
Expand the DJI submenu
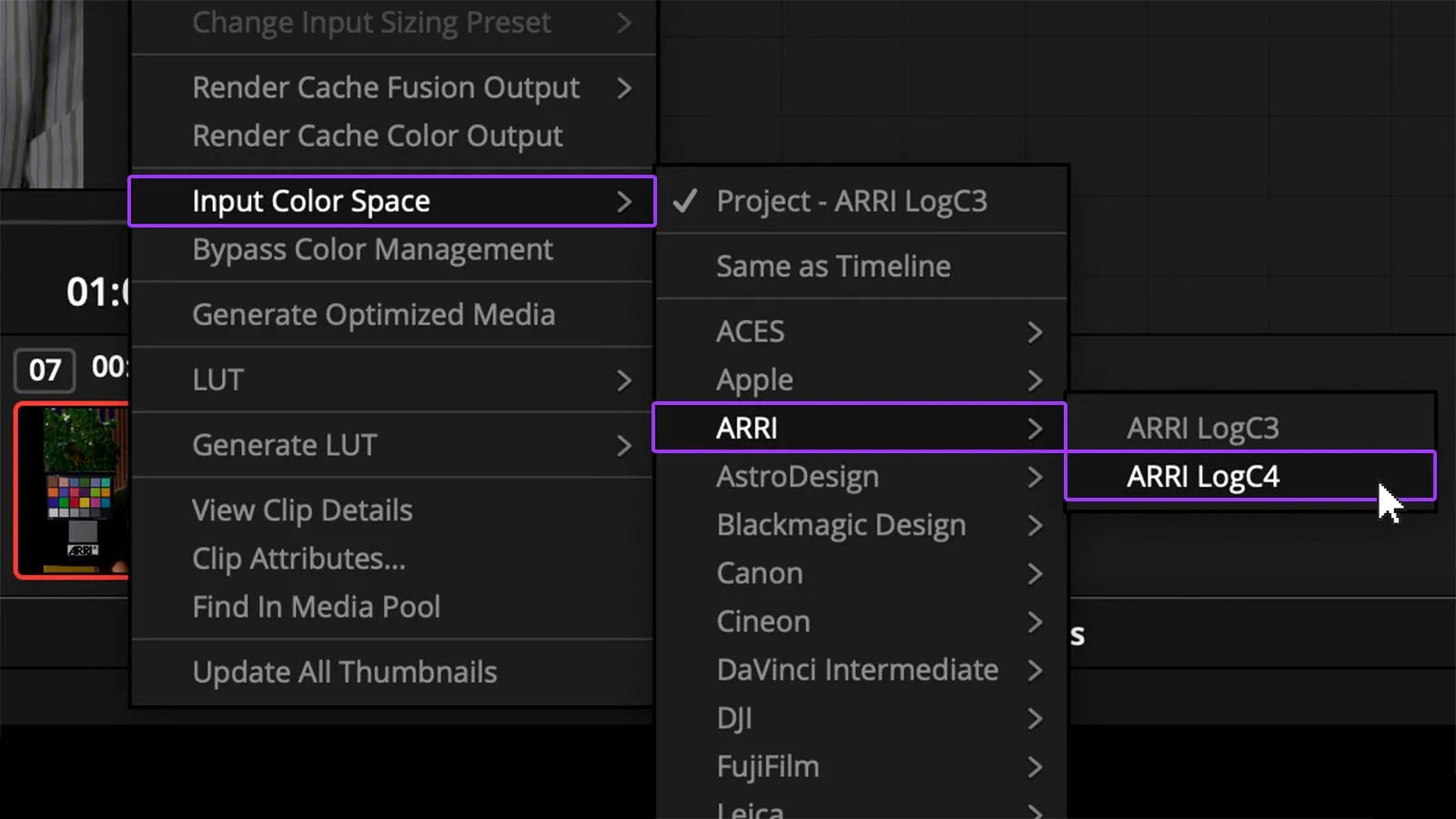tap(861, 718)
